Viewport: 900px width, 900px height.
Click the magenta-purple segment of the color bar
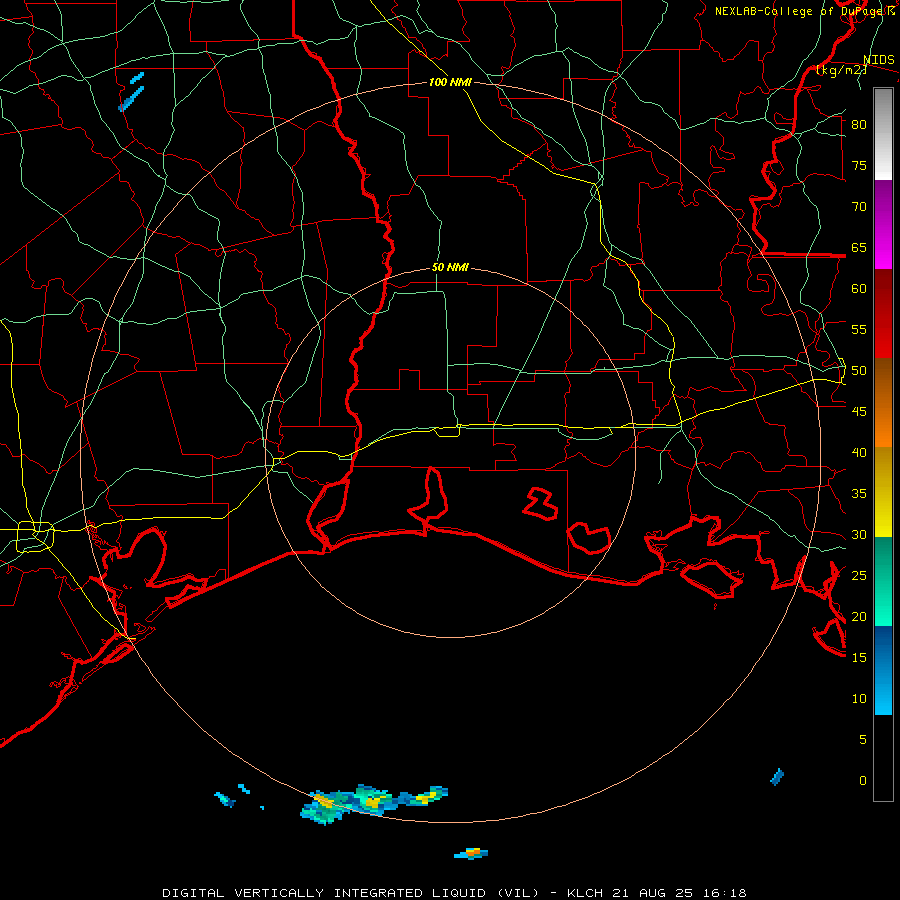tap(883, 224)
